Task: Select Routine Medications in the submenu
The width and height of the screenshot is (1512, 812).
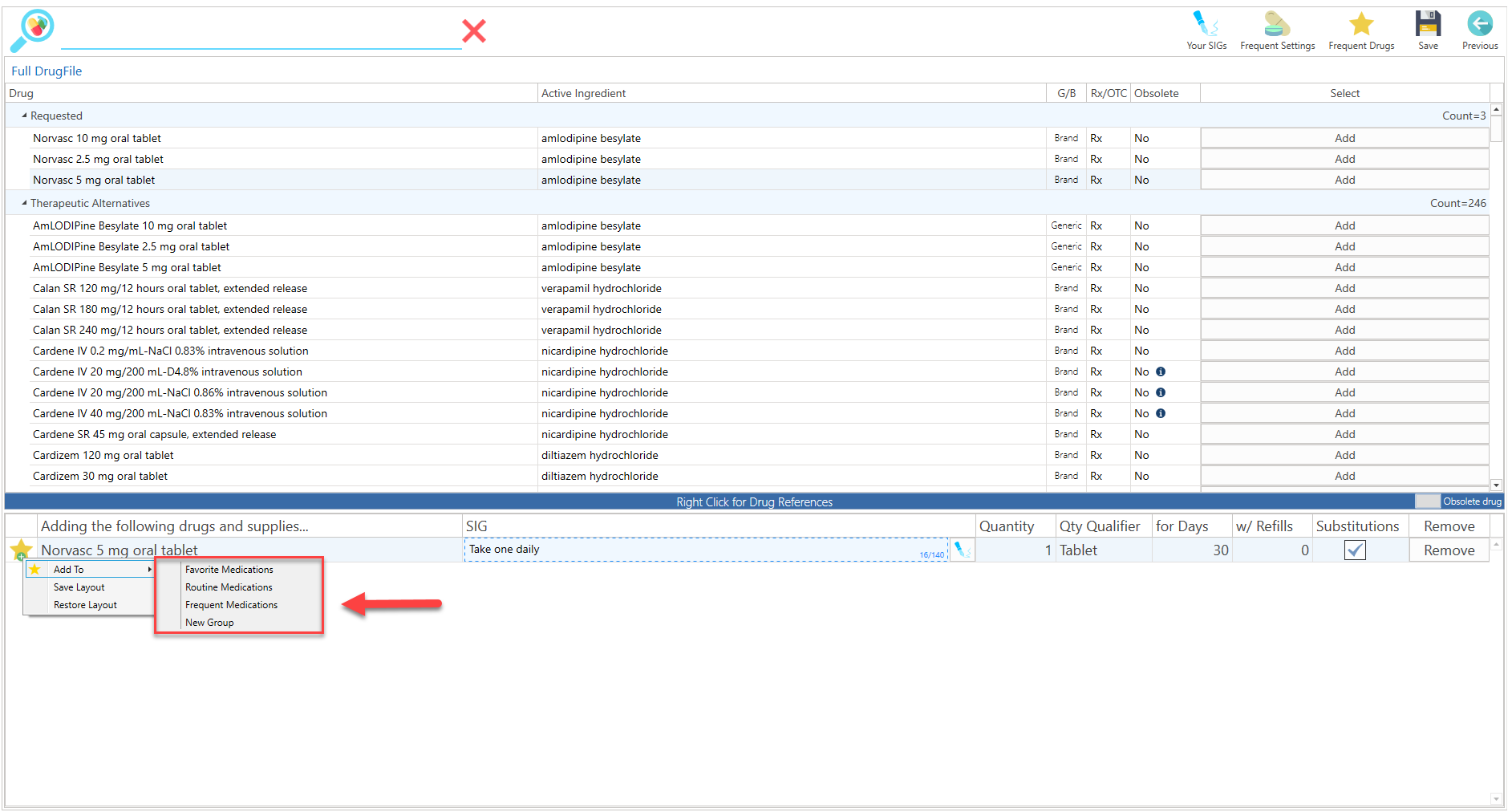Action: [229, 587]
